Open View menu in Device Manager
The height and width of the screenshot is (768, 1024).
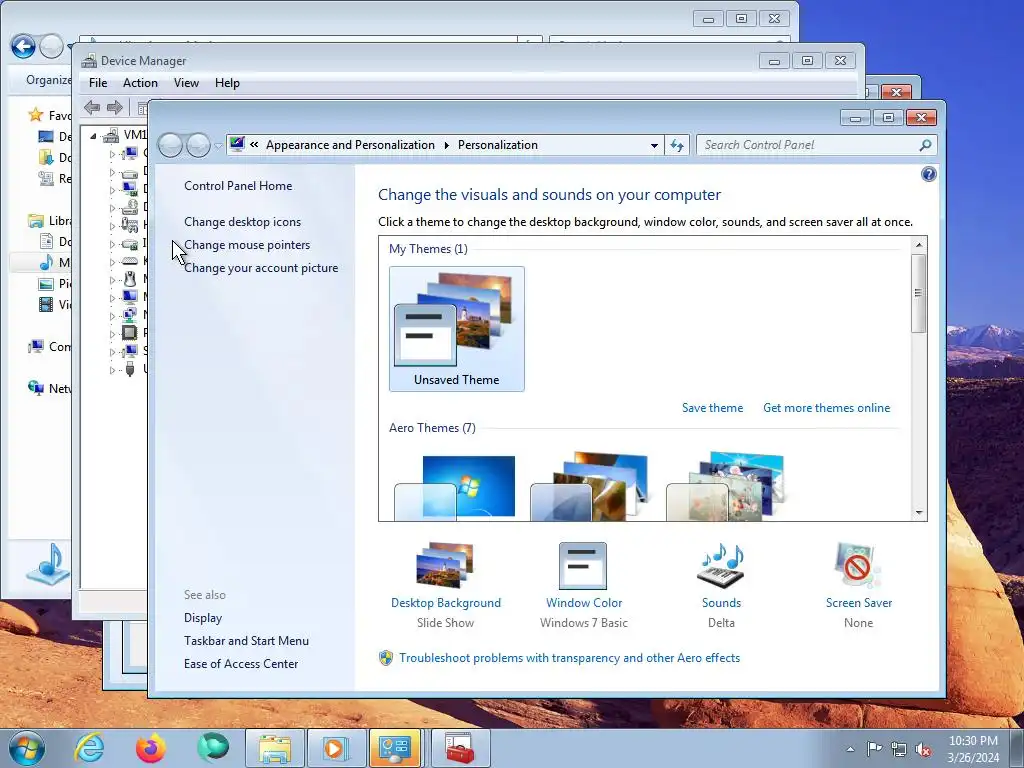click(186, 83)
